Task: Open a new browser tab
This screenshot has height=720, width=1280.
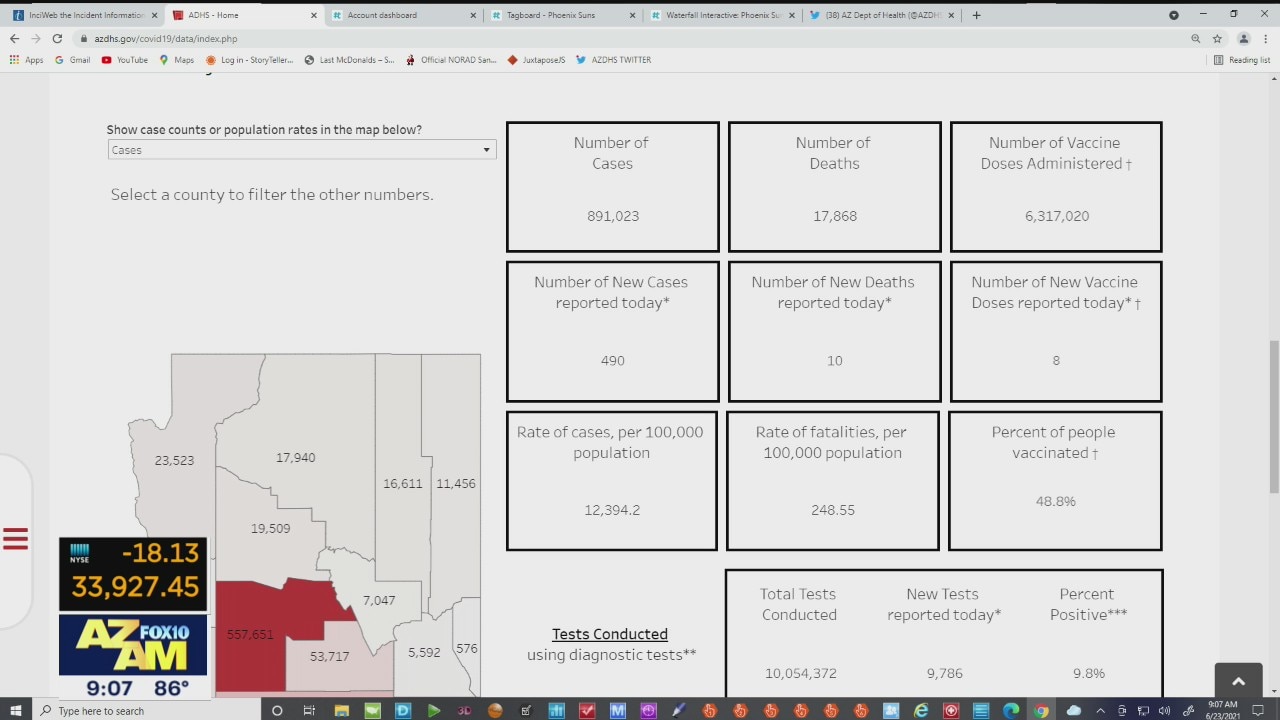Action: pos(976,15)
